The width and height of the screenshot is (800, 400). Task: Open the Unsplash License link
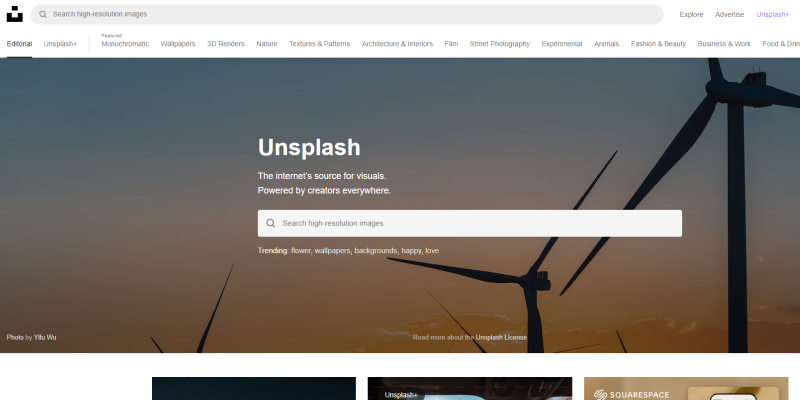point(501,337)
